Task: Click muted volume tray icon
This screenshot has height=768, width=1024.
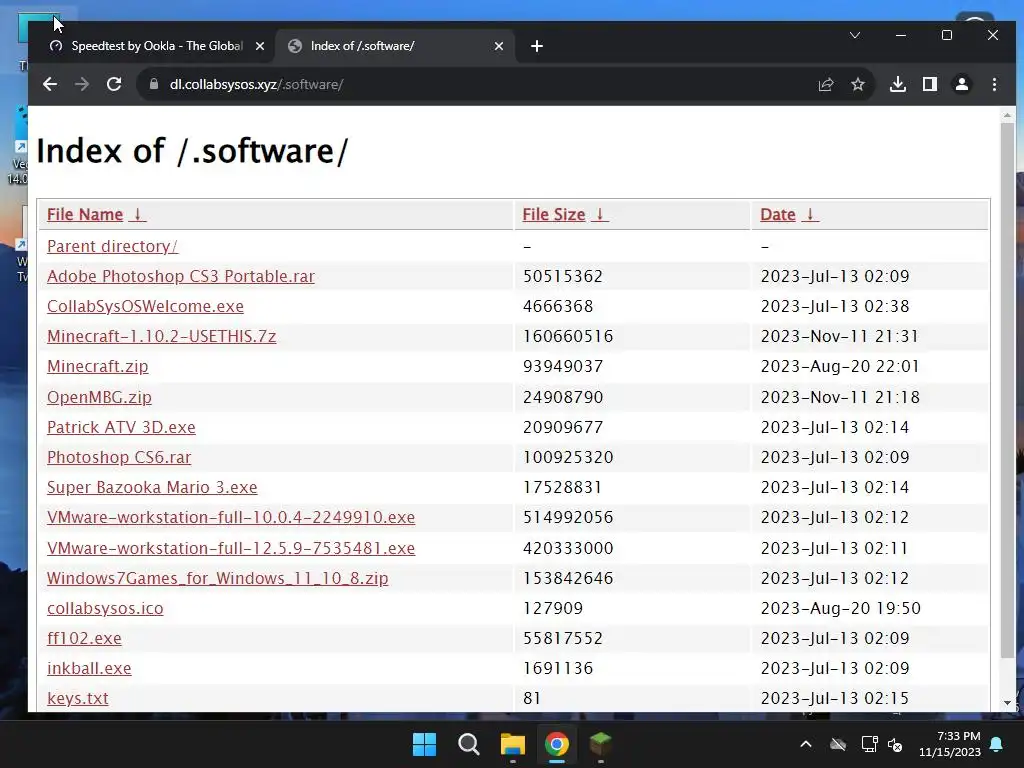Action: [895, 744]
